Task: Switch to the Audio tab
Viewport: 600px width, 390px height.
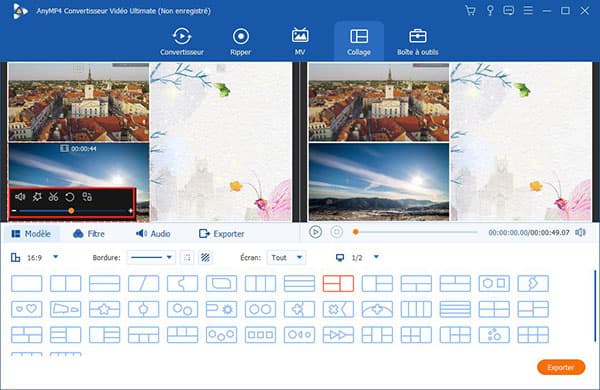Action: pyautogui.click(x=153, y=233)
